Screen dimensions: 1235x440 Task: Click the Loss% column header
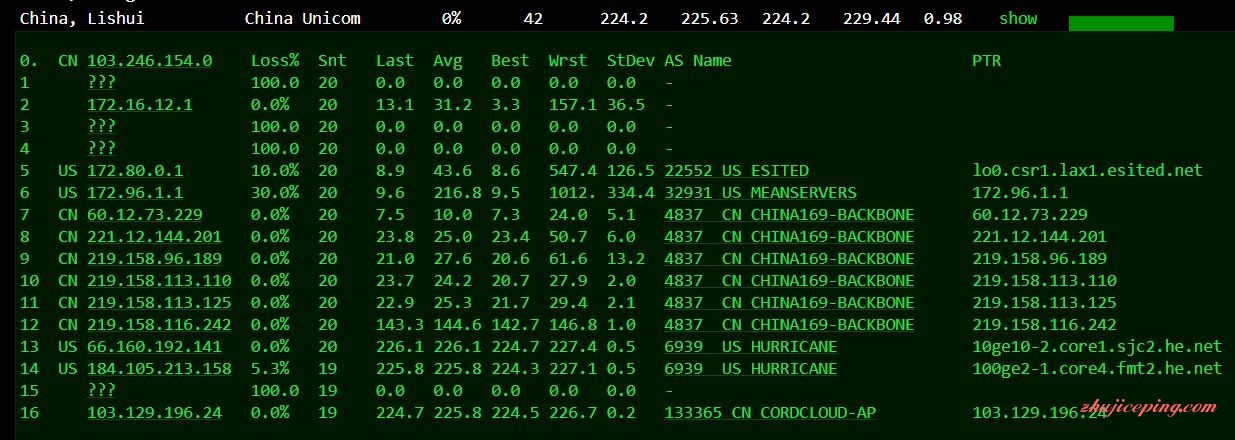[x=275, y=61]
